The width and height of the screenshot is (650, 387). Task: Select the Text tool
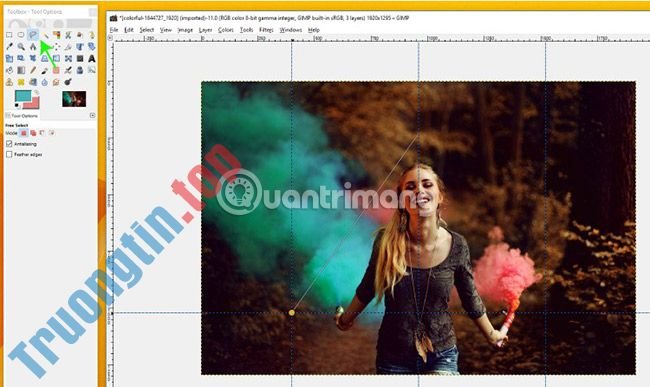coord(92,58)
